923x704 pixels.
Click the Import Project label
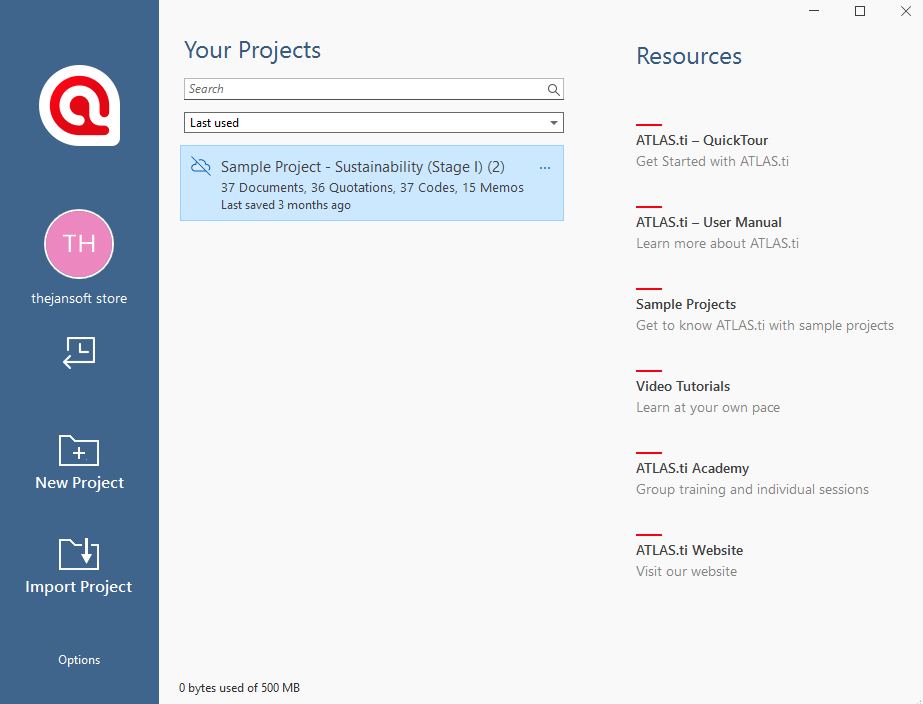[79, 587]
